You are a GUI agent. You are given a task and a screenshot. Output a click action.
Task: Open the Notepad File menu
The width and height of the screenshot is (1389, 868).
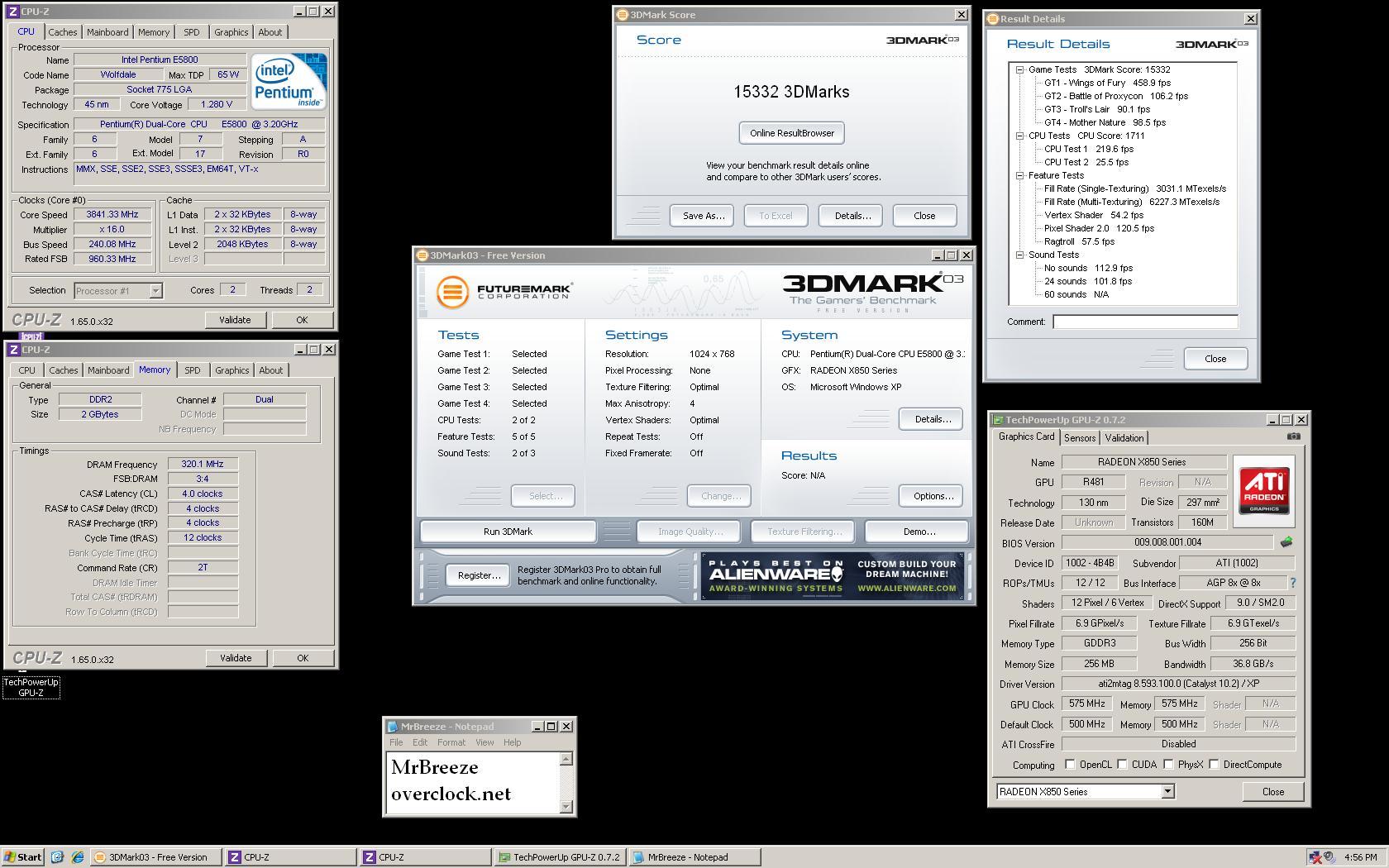(x=397, y=742)
